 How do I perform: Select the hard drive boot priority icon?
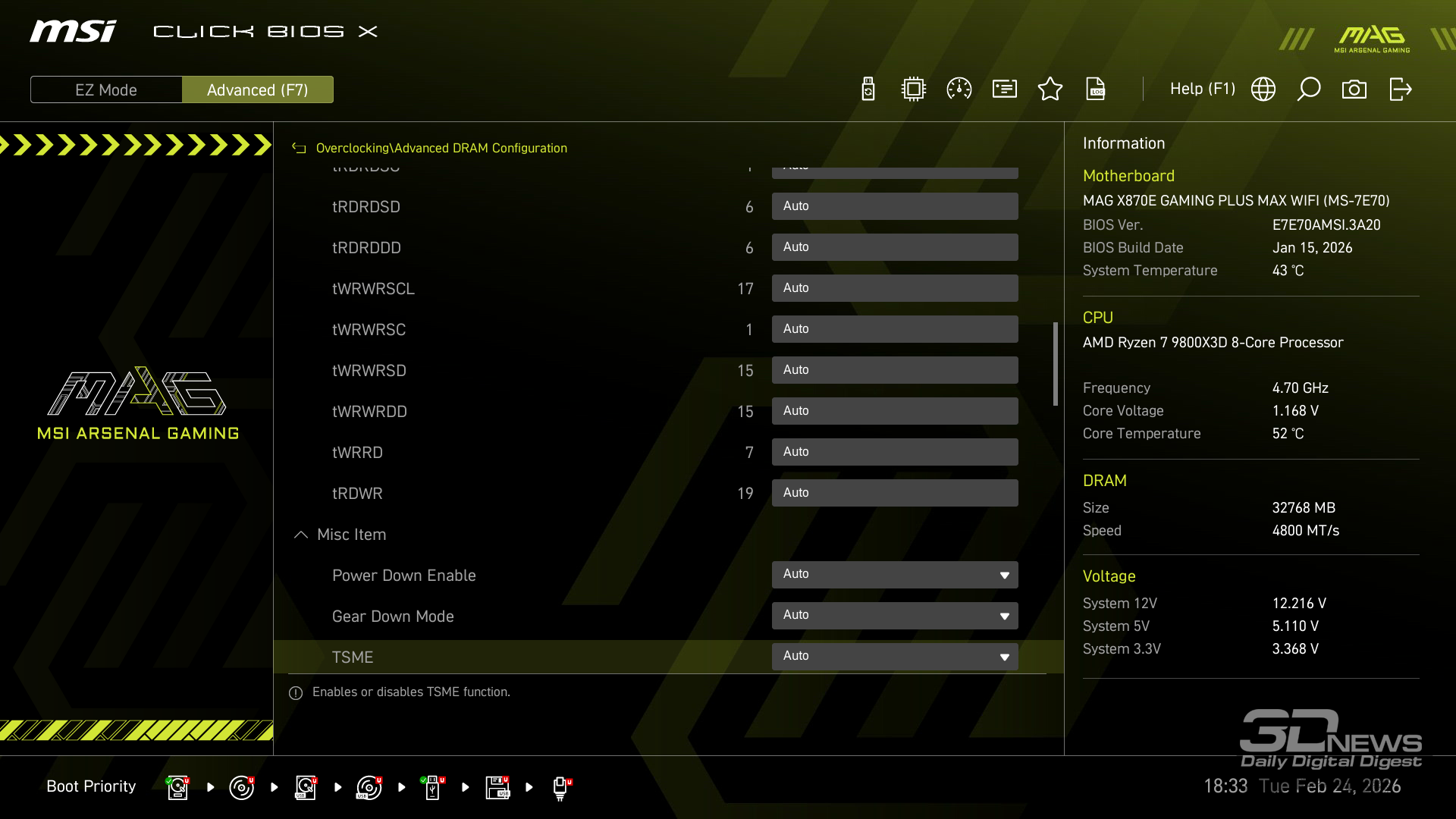click(177, 787)
